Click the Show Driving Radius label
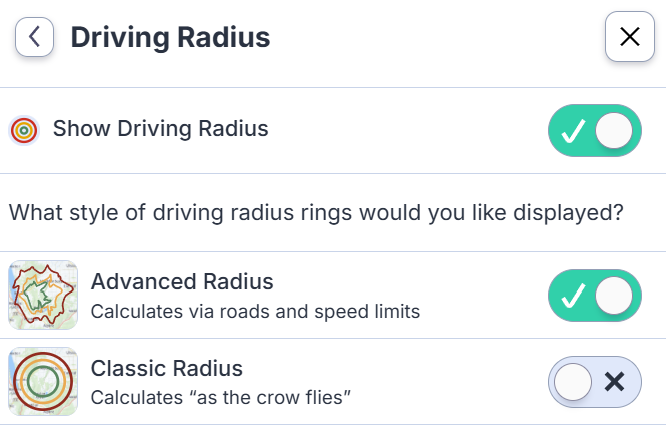 (x=161, y=129)
